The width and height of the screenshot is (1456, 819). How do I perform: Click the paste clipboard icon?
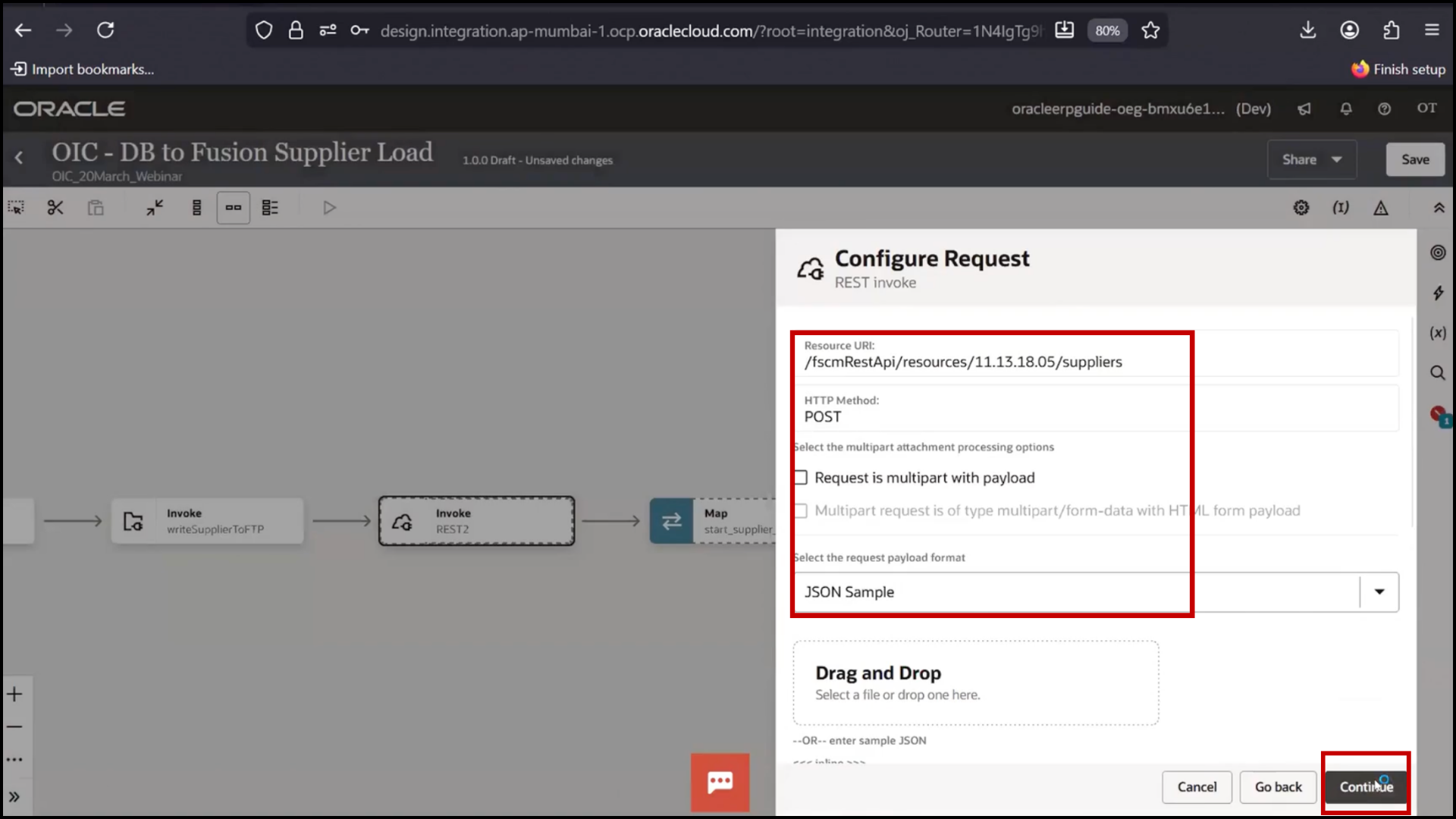96,208
